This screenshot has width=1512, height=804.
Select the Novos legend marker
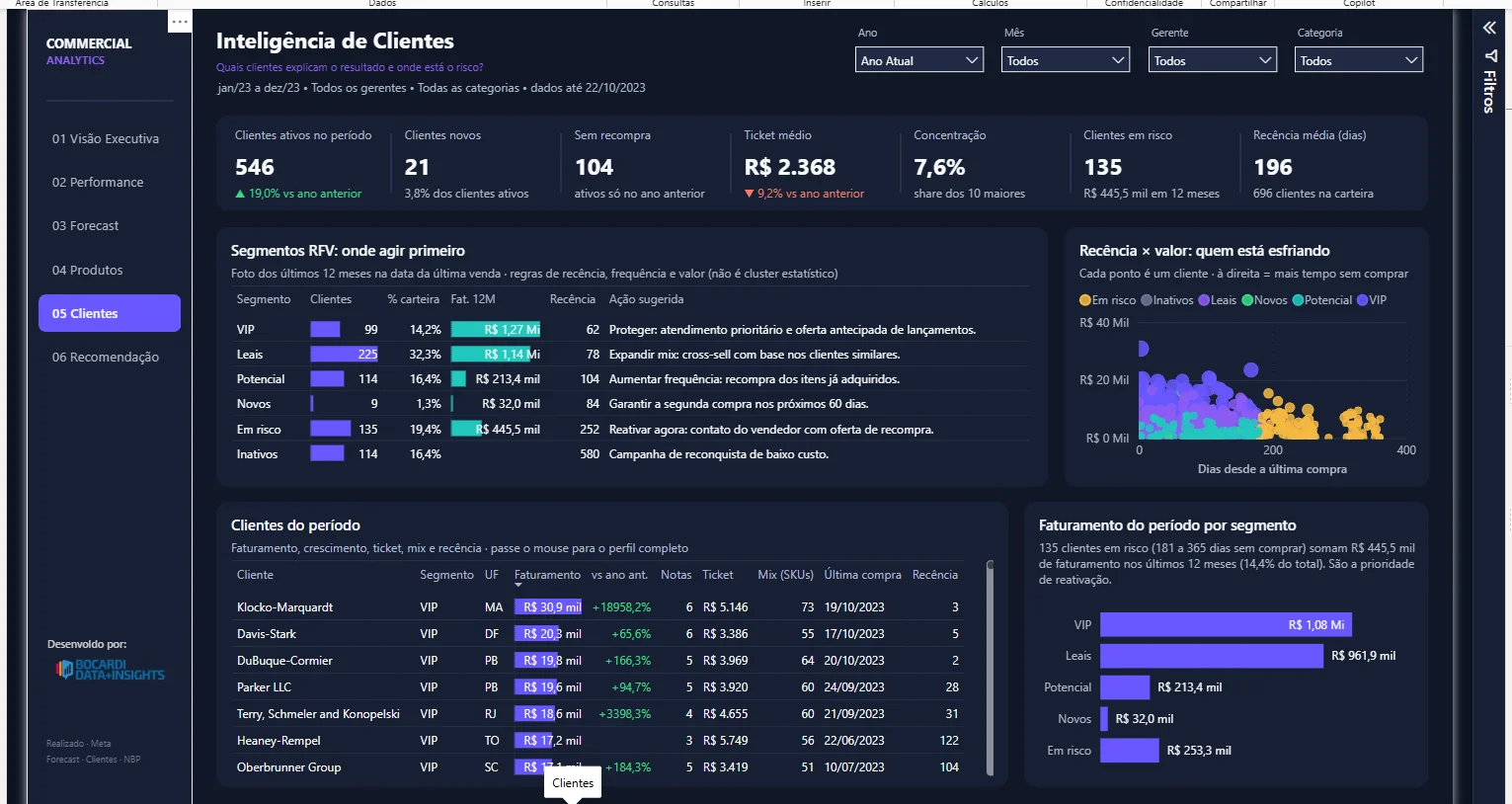[1247, 300]
